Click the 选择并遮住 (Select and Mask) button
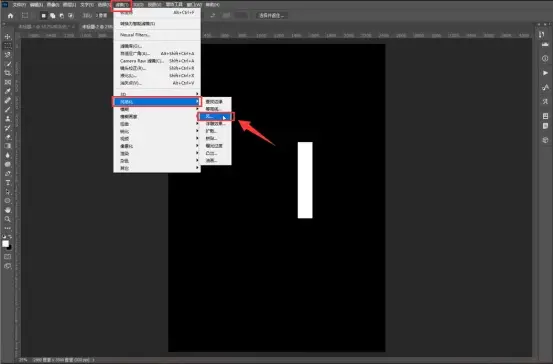Image resolution: width=553 pixels, height=364 pixels. pyautogui.click(x=272, y=16)
